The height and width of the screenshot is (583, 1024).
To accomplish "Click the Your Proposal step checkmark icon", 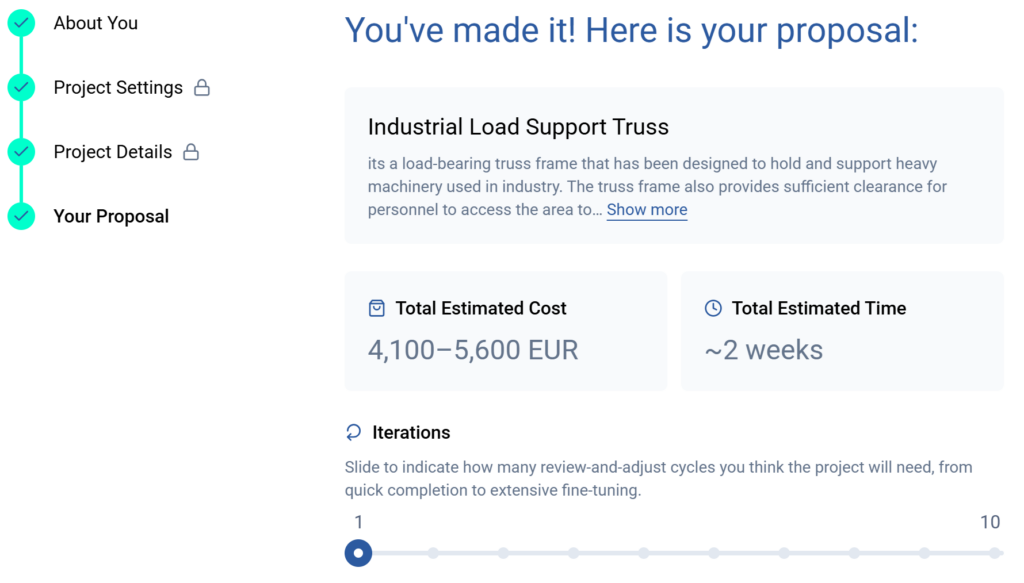I will point(21,216).
